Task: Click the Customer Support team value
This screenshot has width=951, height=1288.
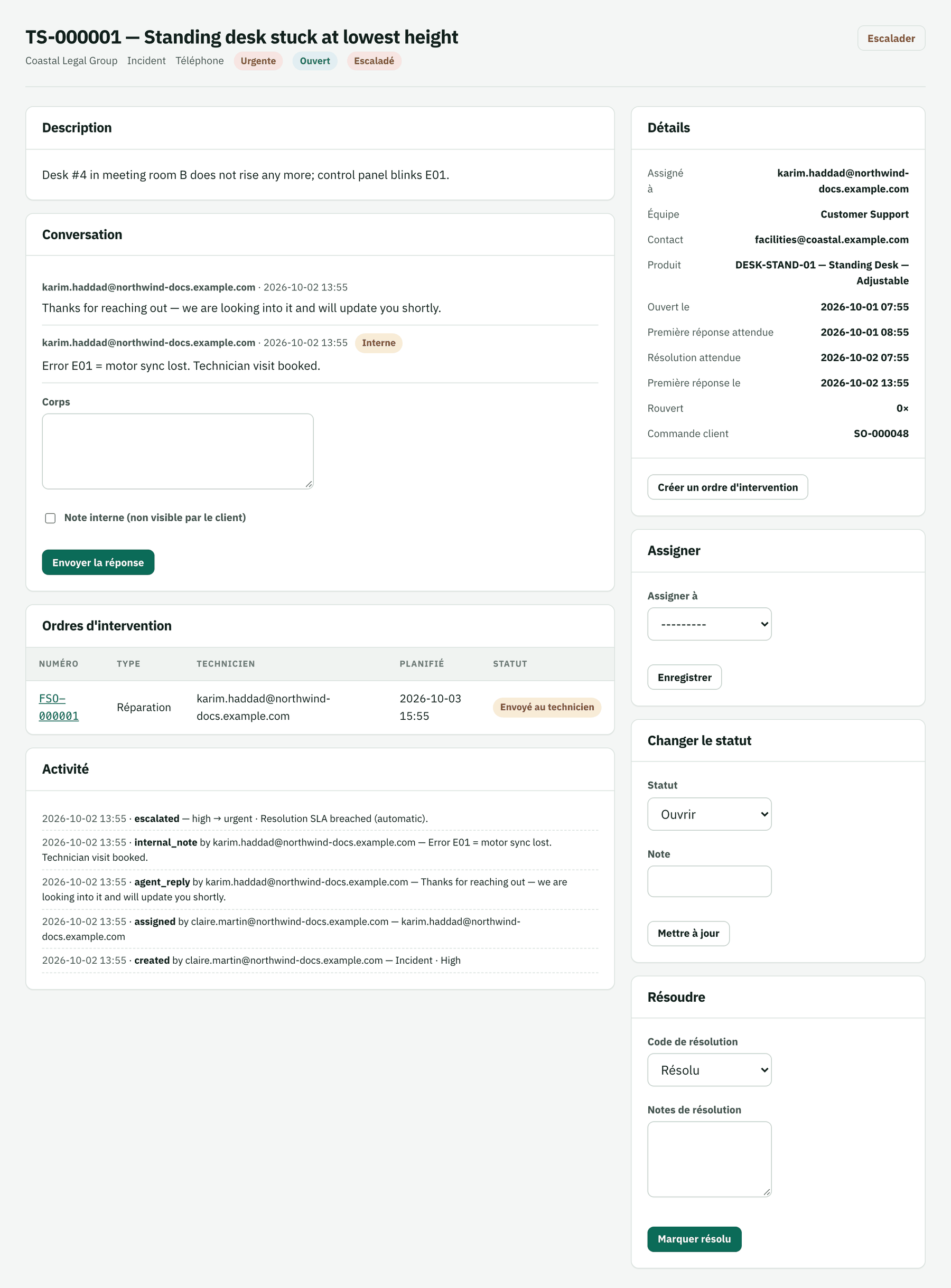Action: pos(864,214)
